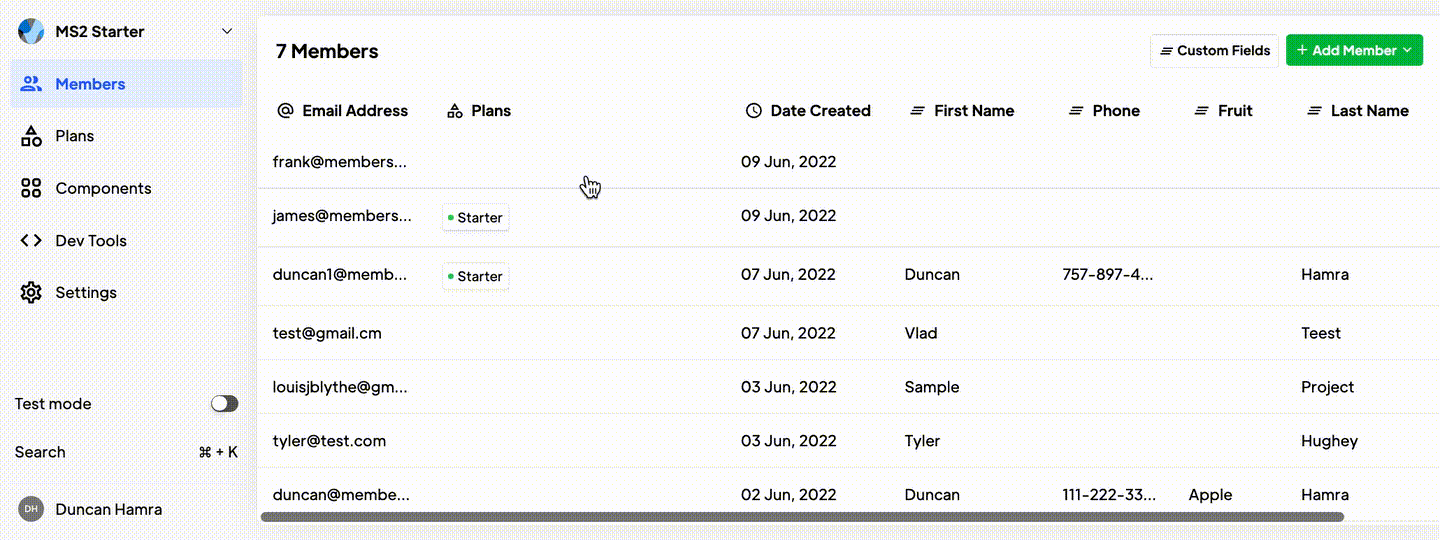Viewport: 1440px width, 540px height.
Task: Click the Members people icon in sidebar
Action: pos(31,84)
